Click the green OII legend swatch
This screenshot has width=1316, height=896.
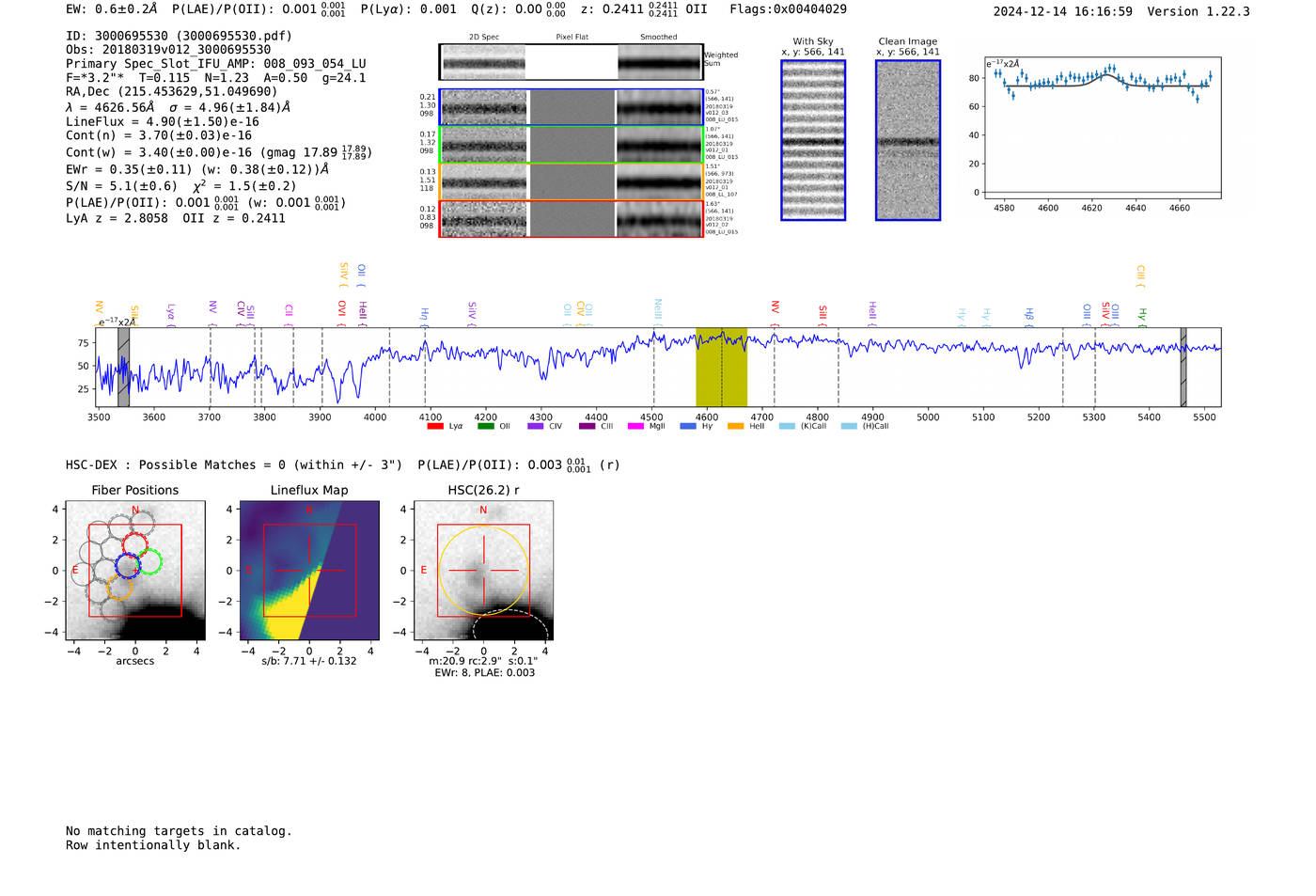[485, 427]
